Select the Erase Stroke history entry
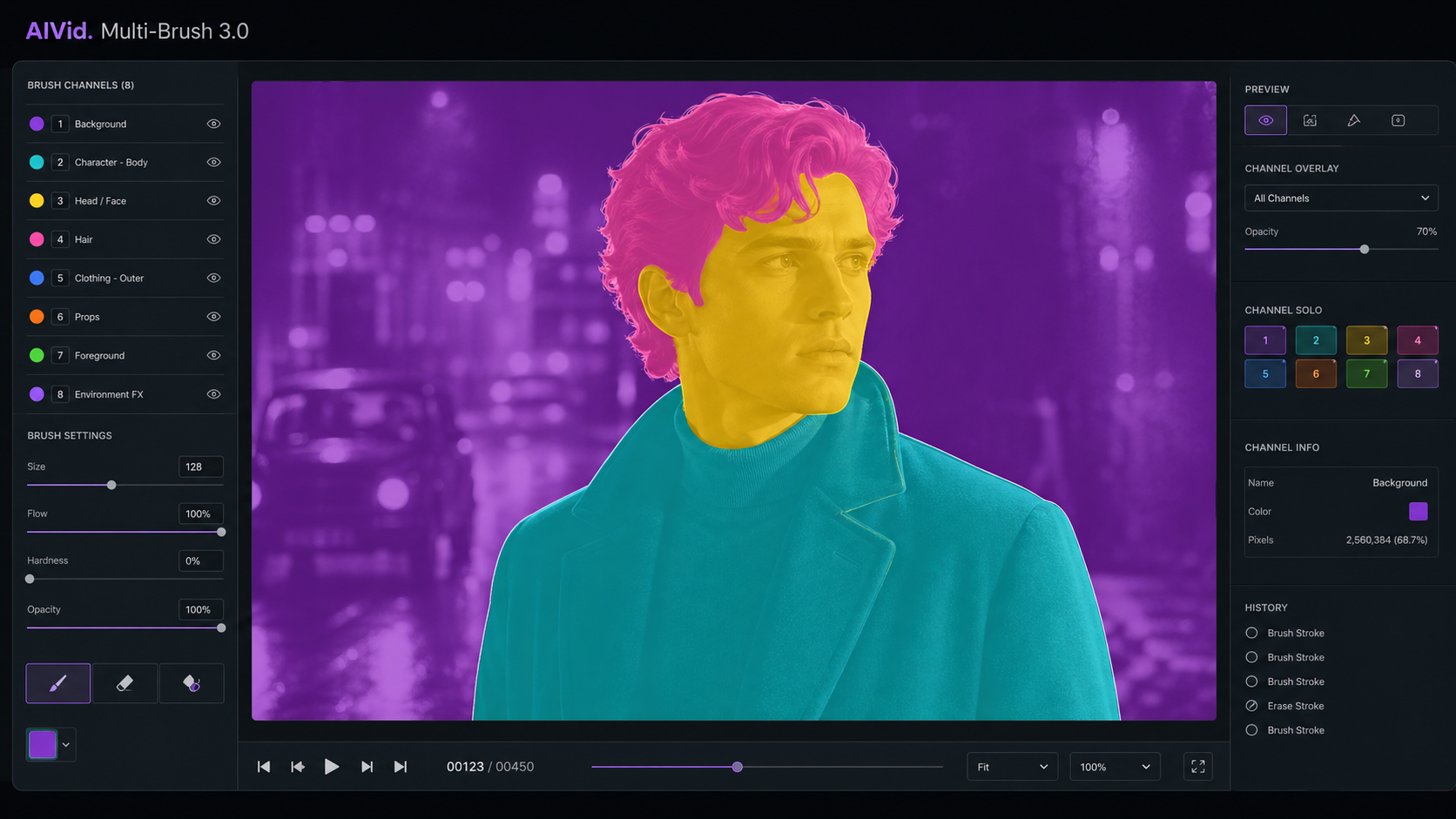Viewport: 1456px width, 819px height. point(1285,706)
